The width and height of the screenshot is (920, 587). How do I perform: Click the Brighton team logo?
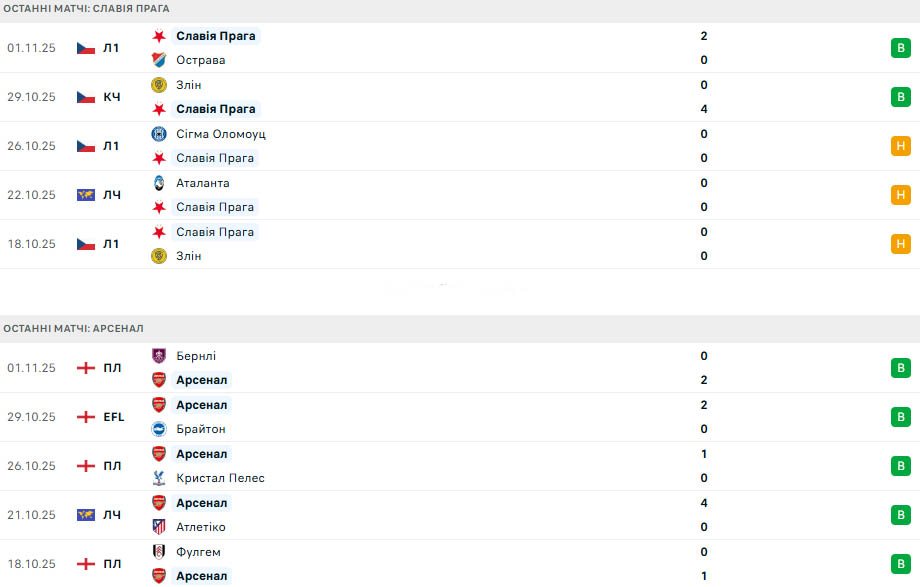(x=158, y=429)
